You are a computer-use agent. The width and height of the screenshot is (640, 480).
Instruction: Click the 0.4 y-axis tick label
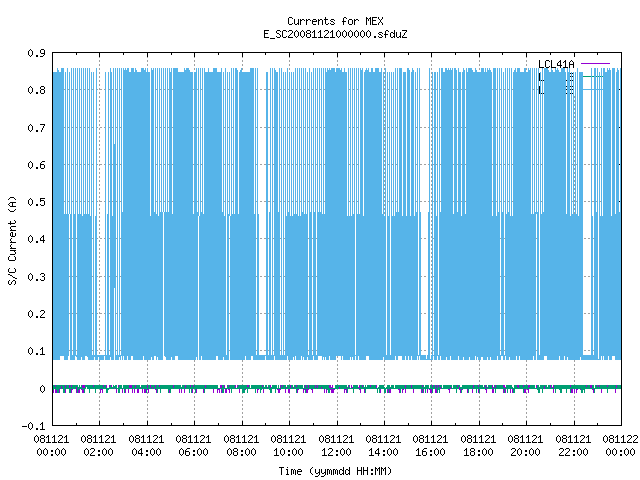(36, 239)
